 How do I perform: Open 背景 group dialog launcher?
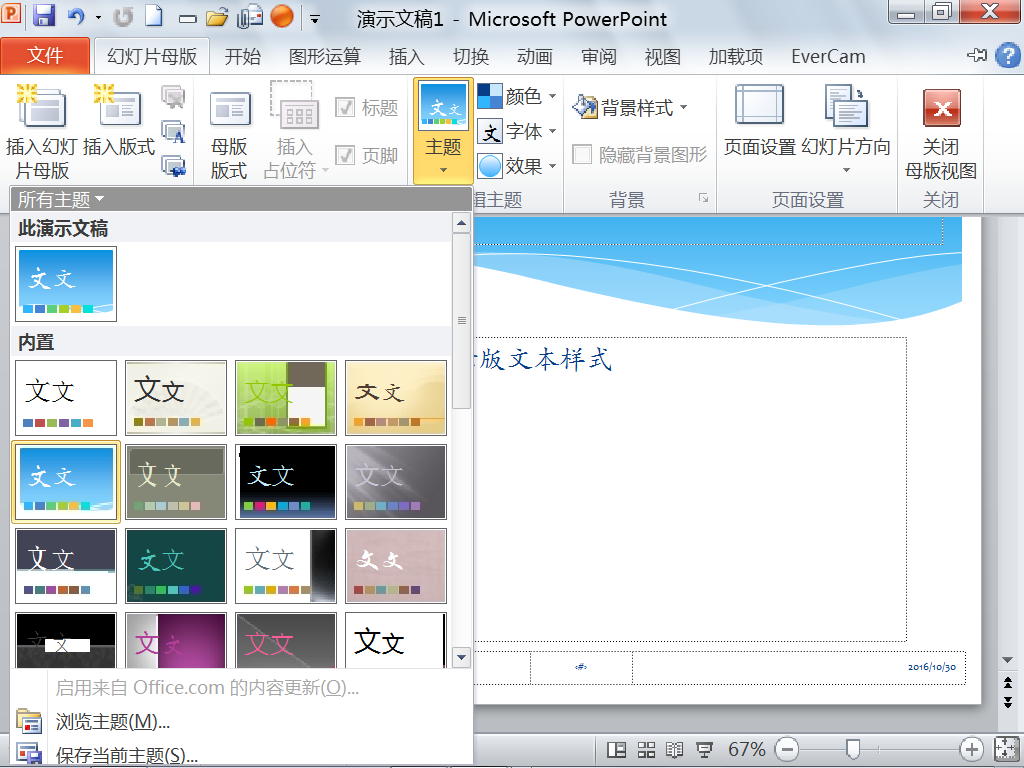[703, 198]
